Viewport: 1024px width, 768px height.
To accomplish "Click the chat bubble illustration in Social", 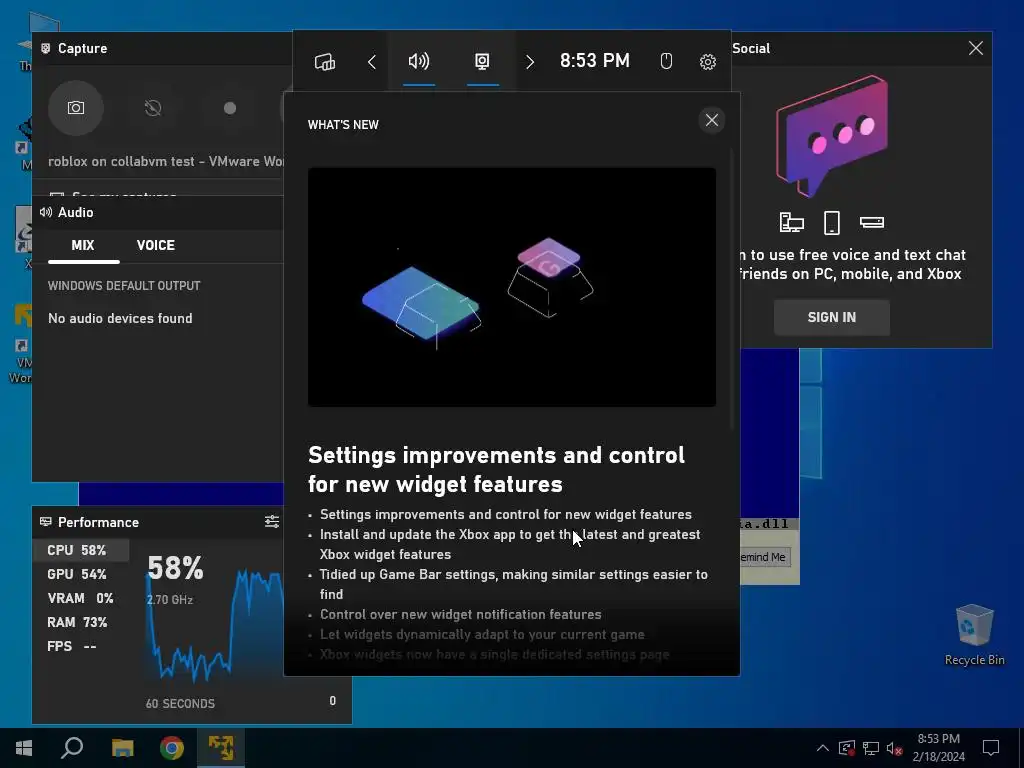I will tap(832, 136).
